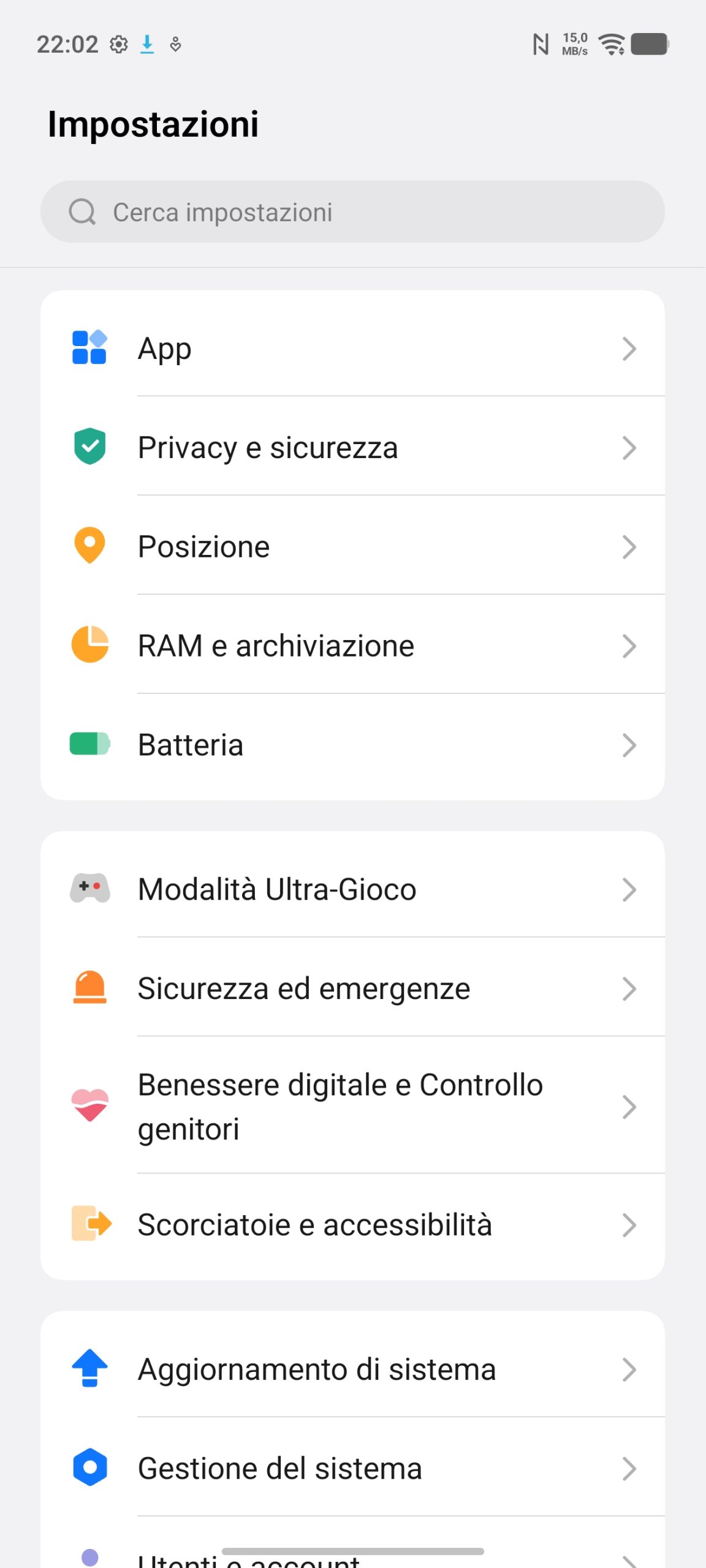Expand the Batteria row chevron
Viewport: 706px width, 1568px height.
pyautogui.click(x=629, y=745)
